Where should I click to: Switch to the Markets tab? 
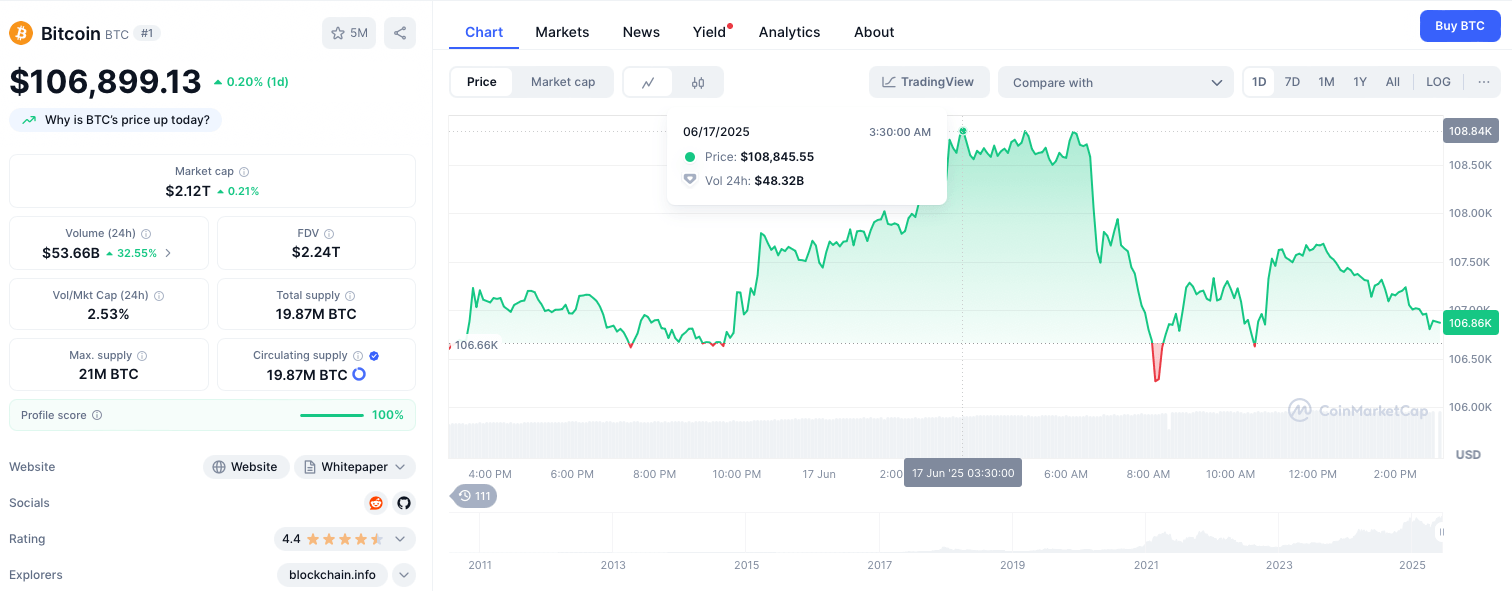[x=562, y=32]
